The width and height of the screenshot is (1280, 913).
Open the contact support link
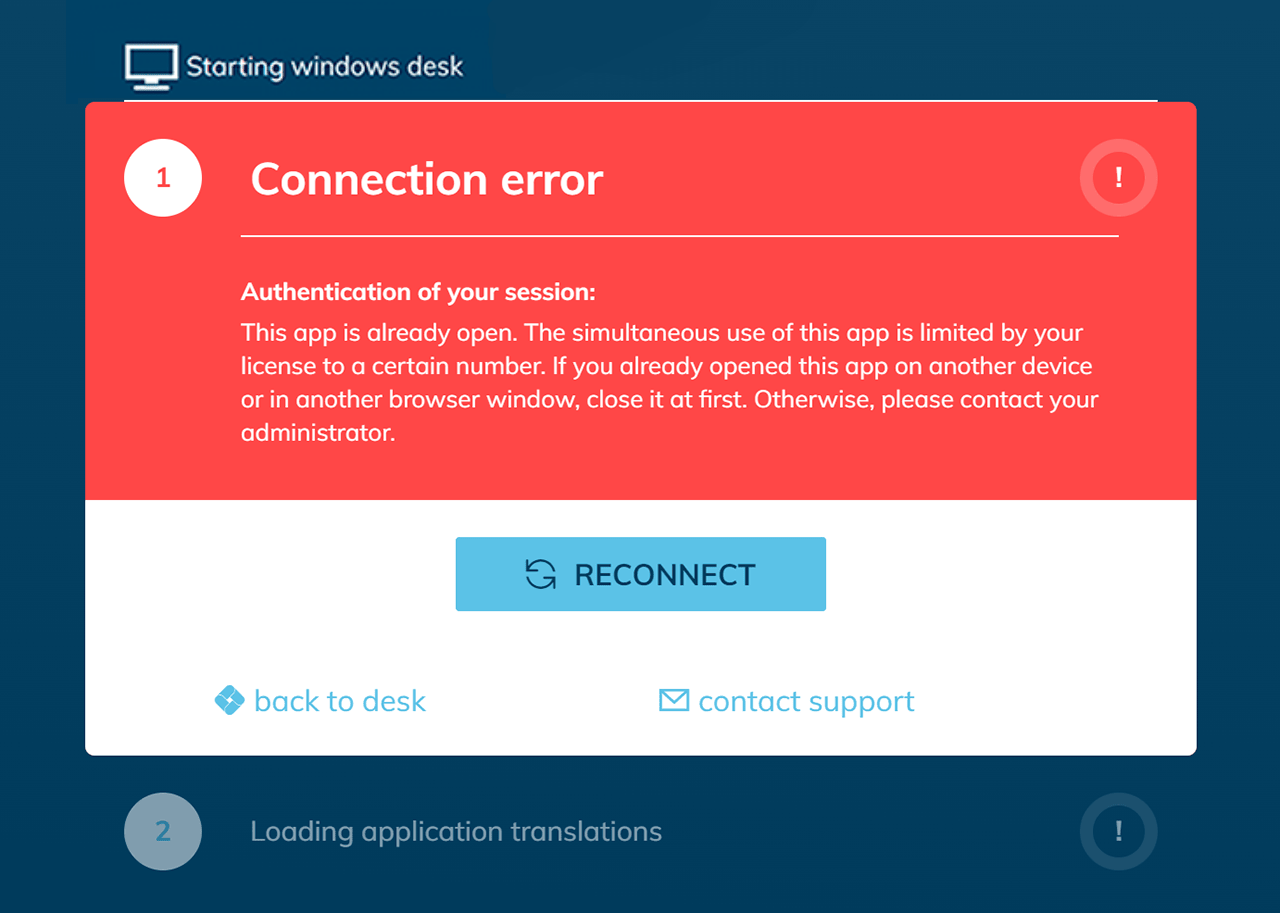point(806,701)
